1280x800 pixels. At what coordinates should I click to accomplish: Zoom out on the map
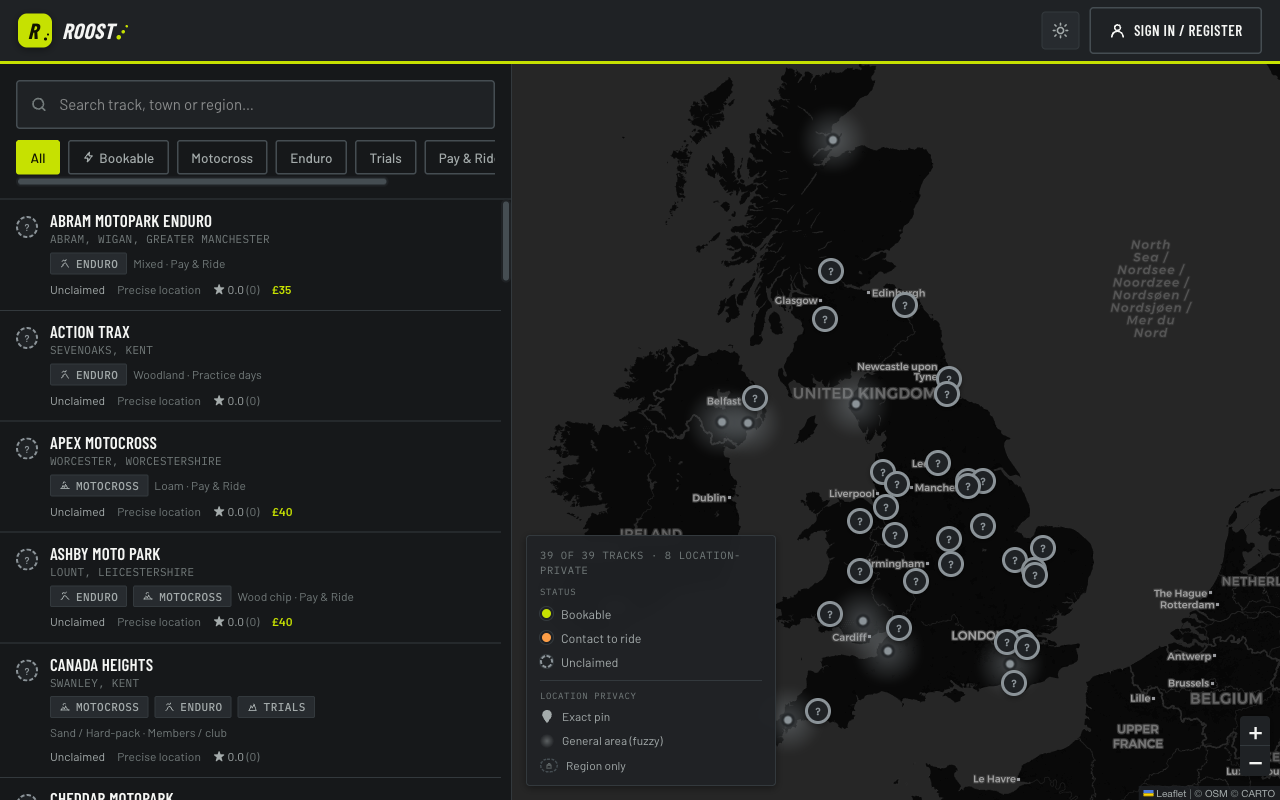(x=1255, y=762)
